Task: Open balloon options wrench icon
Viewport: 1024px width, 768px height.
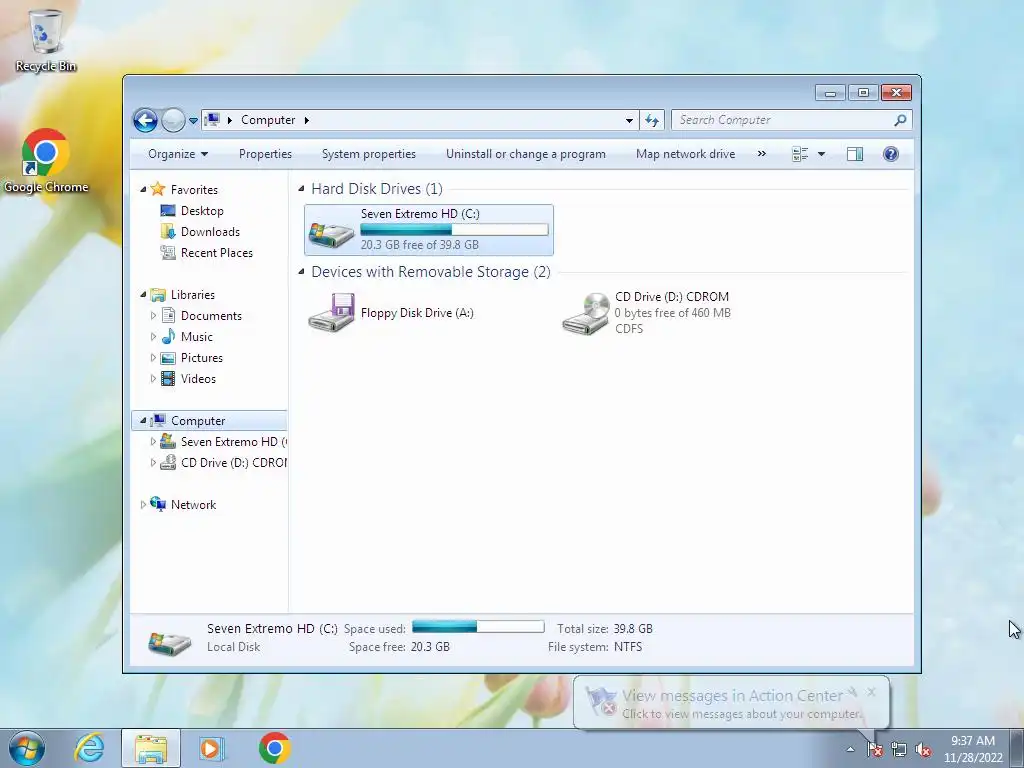Action: click(852, 692)
